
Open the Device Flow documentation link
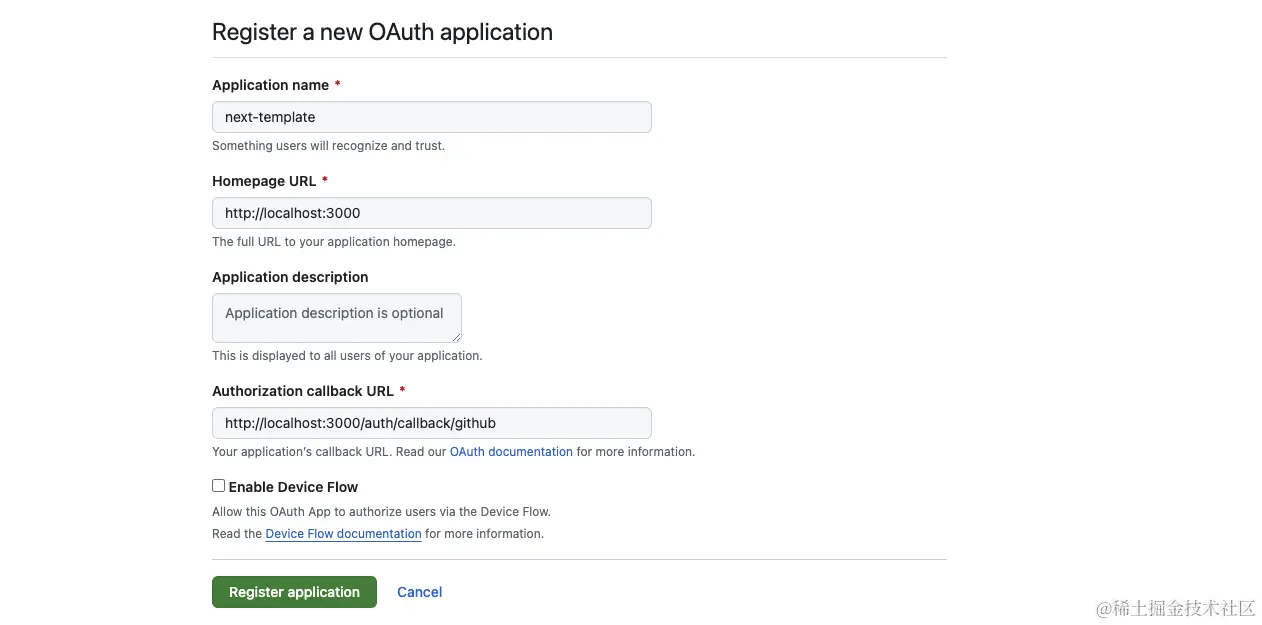[343, 533]
